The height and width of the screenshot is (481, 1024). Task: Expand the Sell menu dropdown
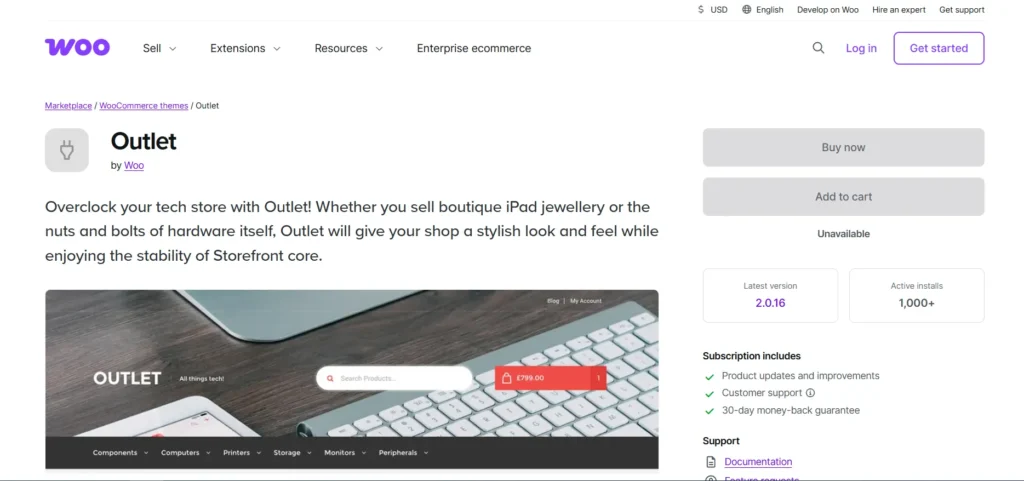click(x=160, y=48)
